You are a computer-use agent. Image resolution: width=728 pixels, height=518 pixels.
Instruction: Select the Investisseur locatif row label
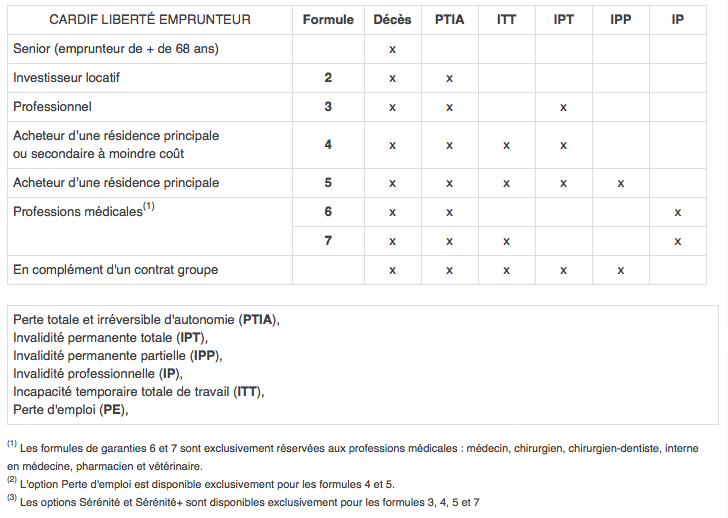[66, 78]
